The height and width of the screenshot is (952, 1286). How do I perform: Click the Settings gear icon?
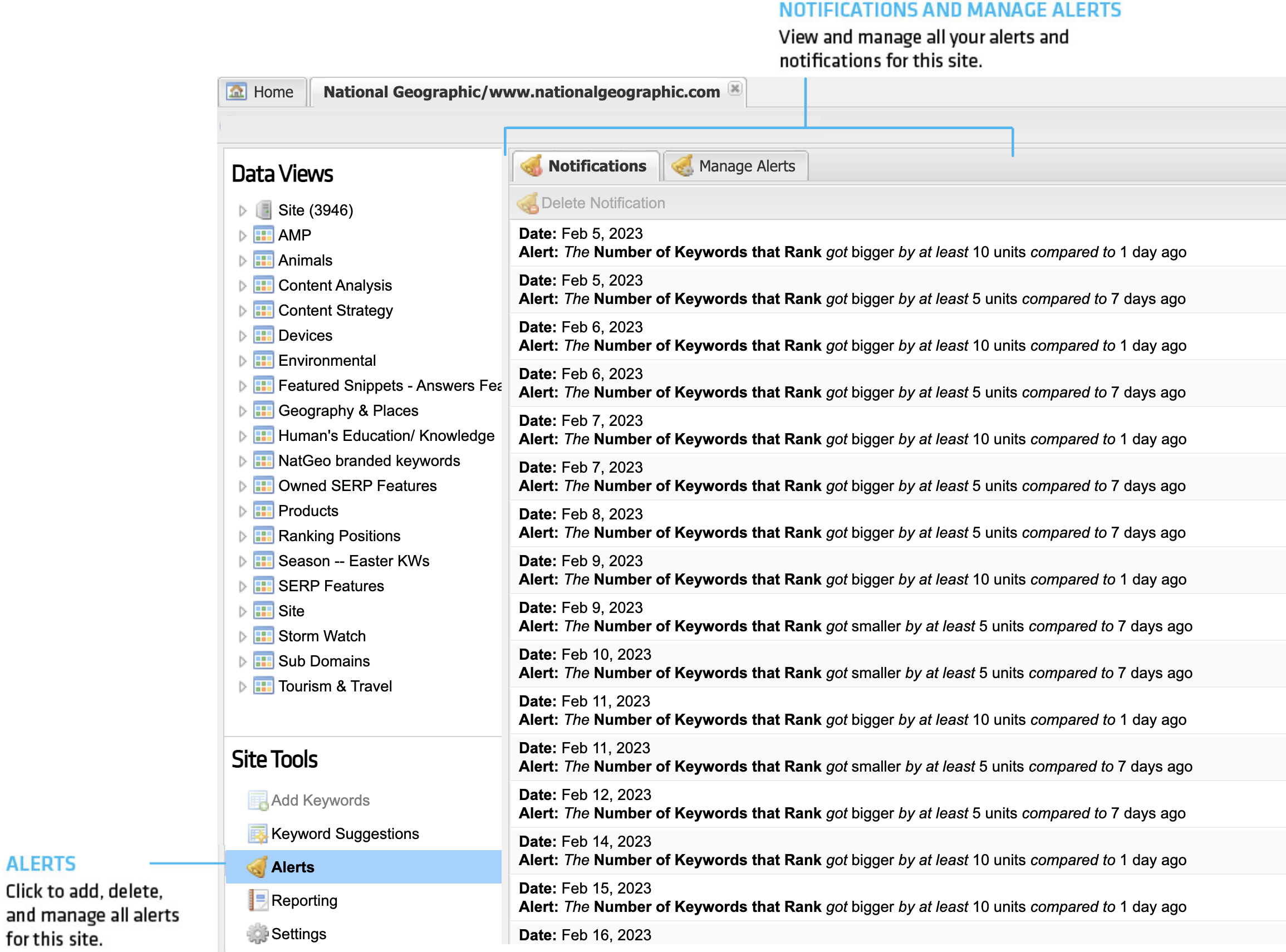click(x=258, y=934)
